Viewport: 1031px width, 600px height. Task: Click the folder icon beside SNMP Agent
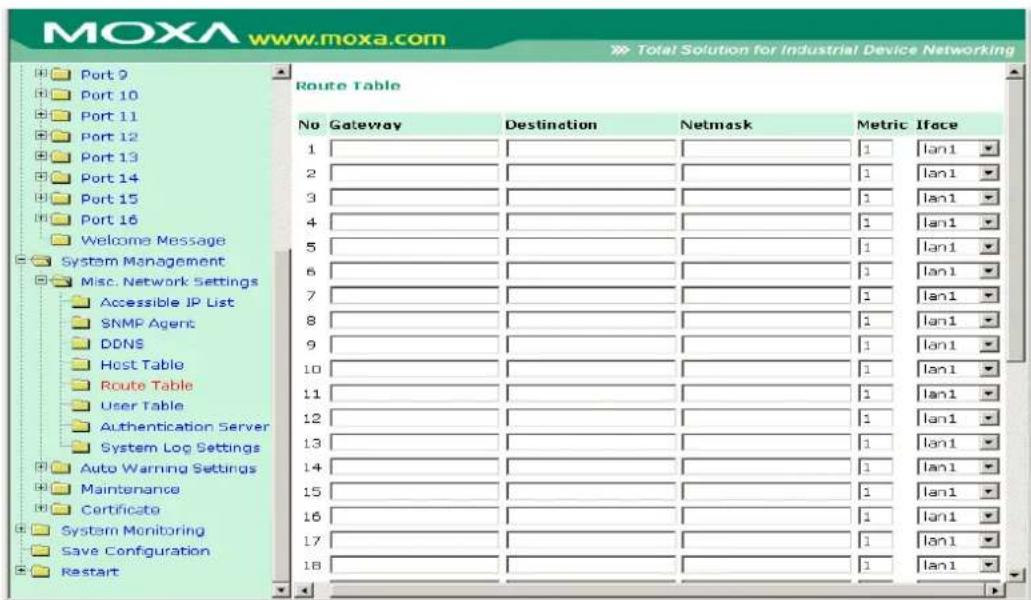[80, 323]
